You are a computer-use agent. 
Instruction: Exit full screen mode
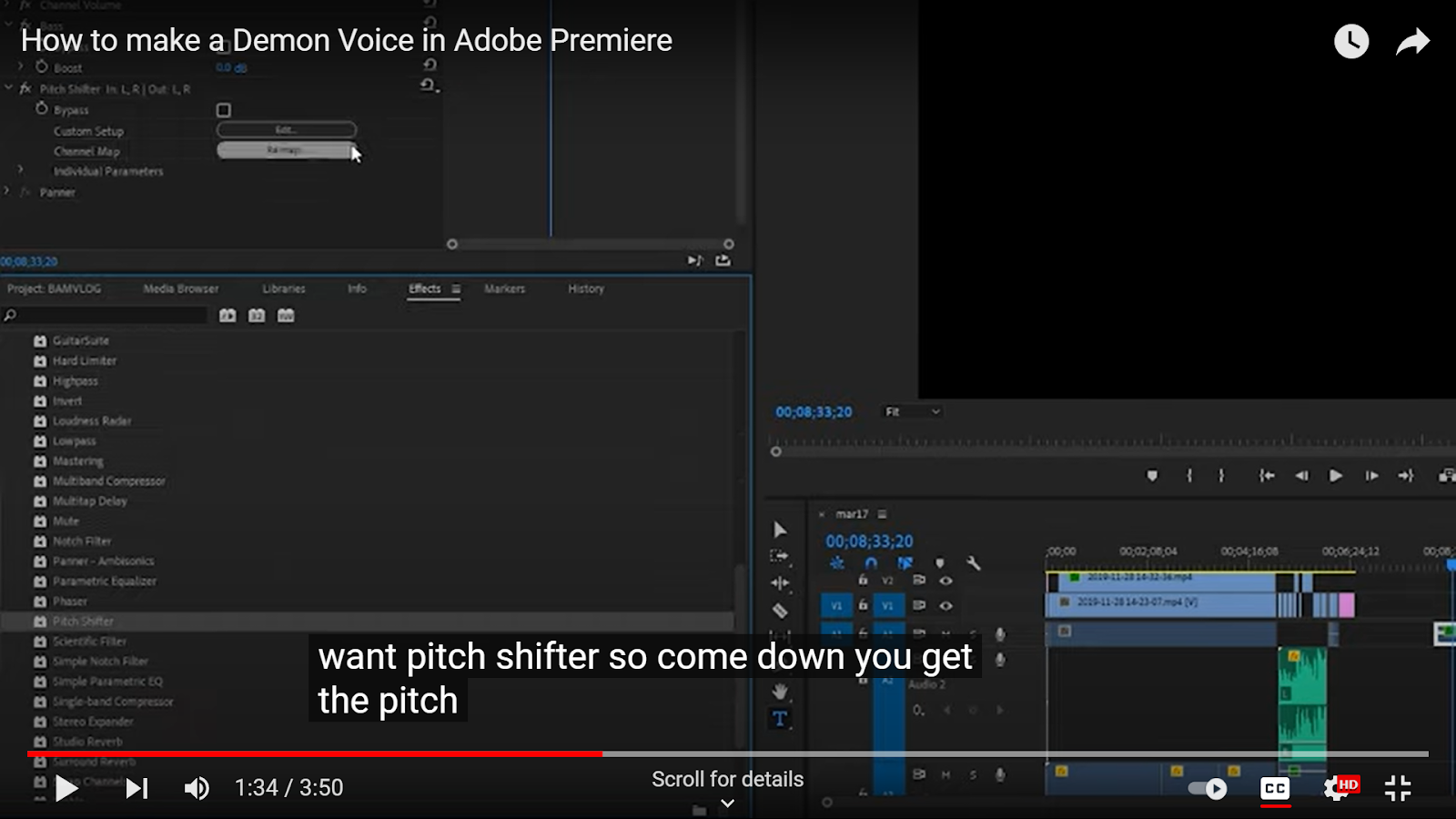point(1398,788)
